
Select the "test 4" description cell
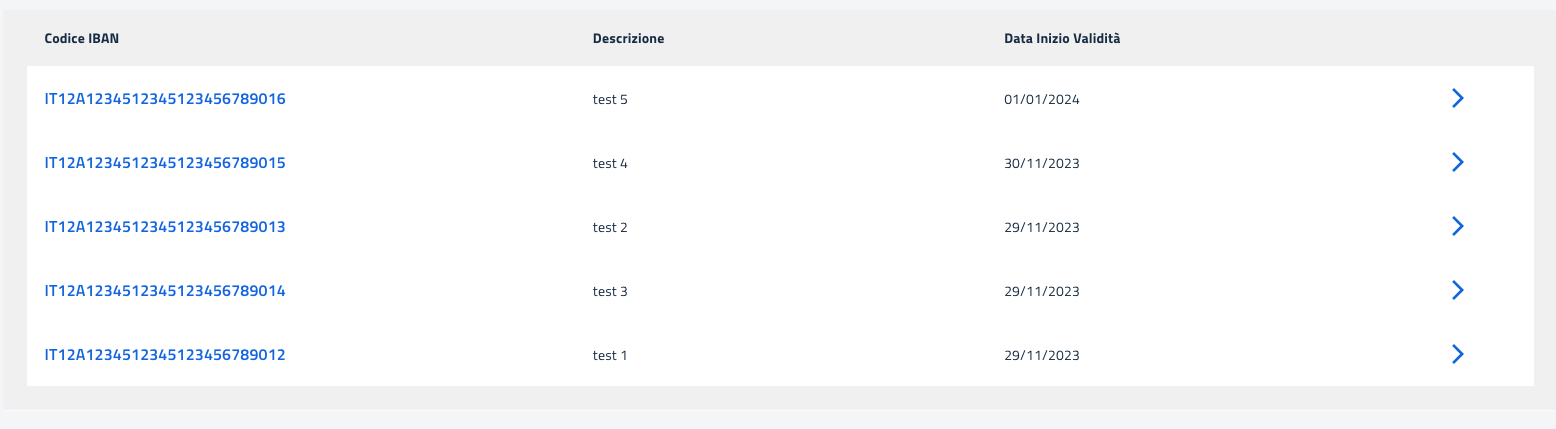click(610, 163)
